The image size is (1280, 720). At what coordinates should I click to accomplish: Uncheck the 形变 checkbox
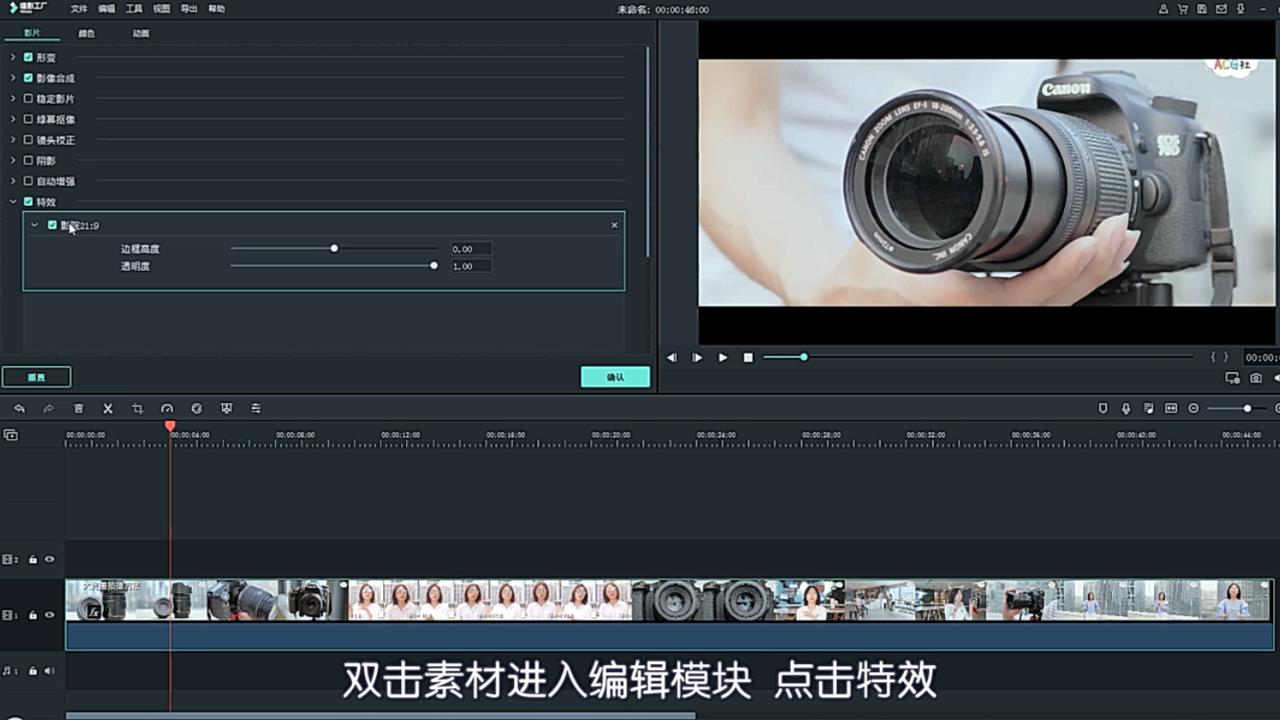point(28,57)
